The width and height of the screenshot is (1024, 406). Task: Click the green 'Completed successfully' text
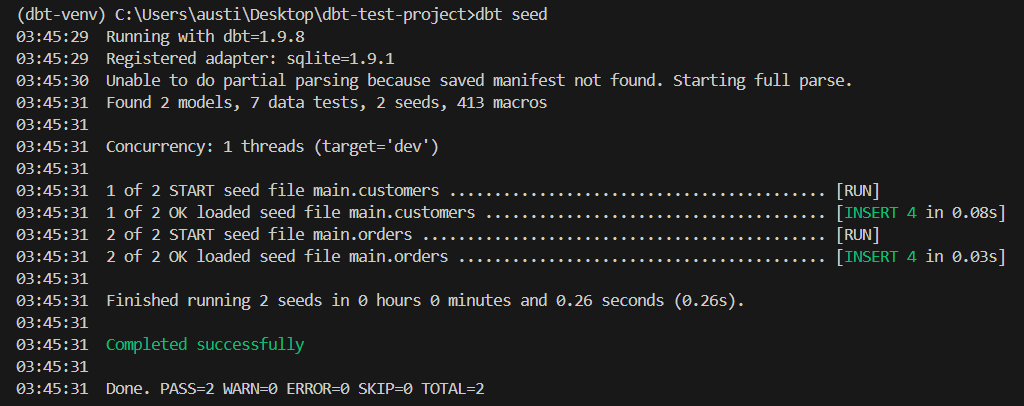click(205, 345)
